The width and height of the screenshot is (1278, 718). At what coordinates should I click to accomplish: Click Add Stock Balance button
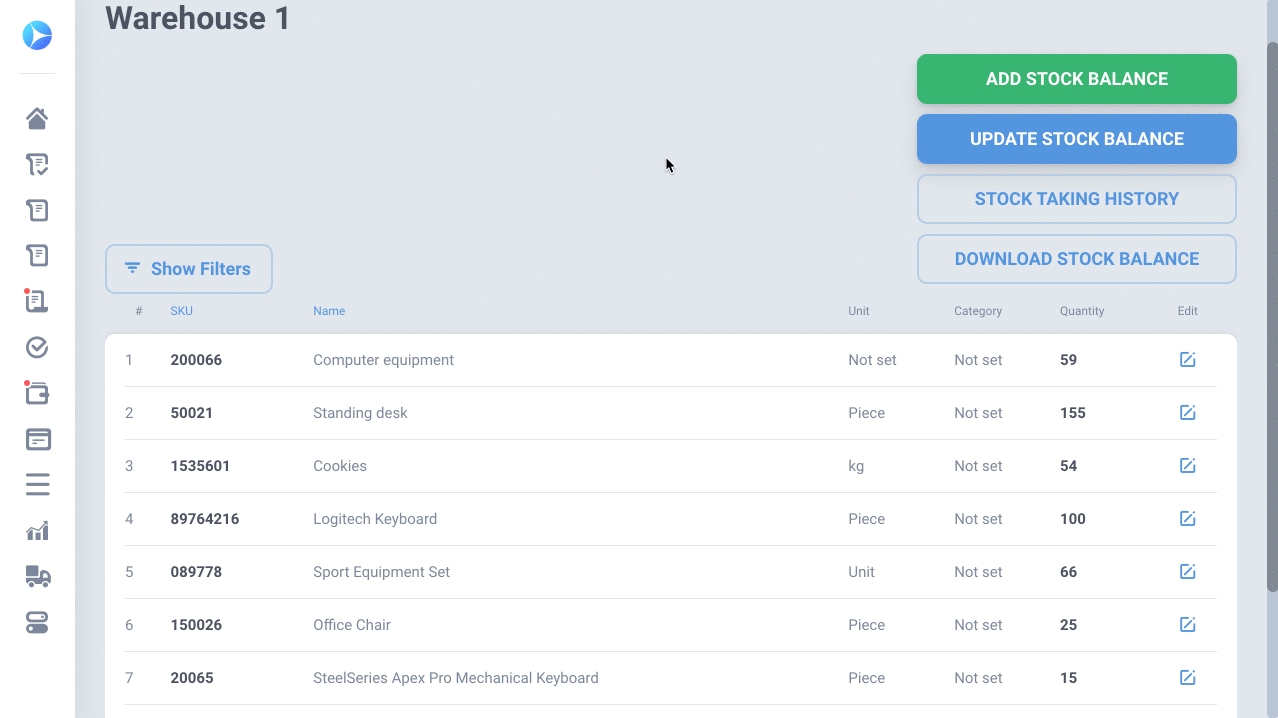tap(1077, 79)
